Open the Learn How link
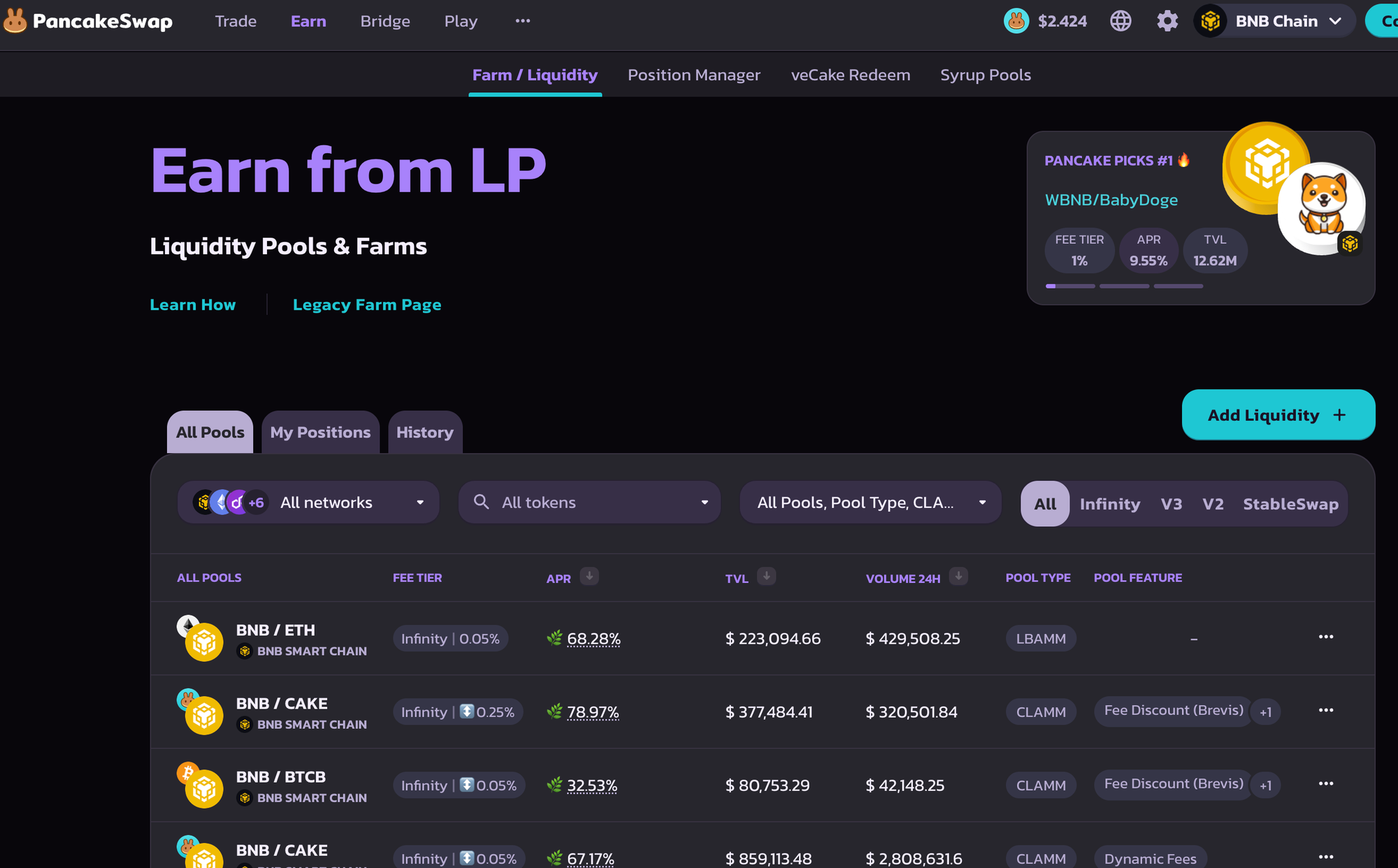 193,305
